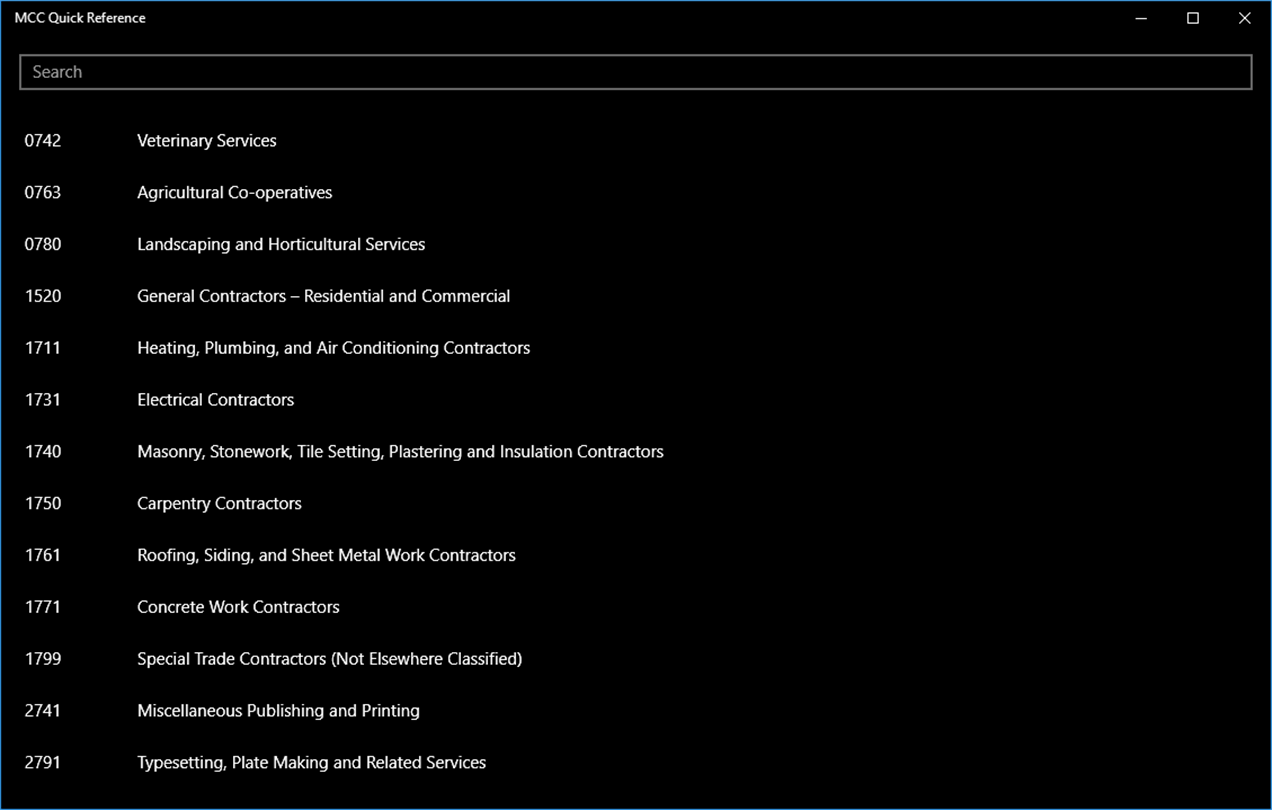Select Heating, Plumbing, and Air Conditioning Contractors
This screenshot has height=810, width=1272.
point(333,349)
